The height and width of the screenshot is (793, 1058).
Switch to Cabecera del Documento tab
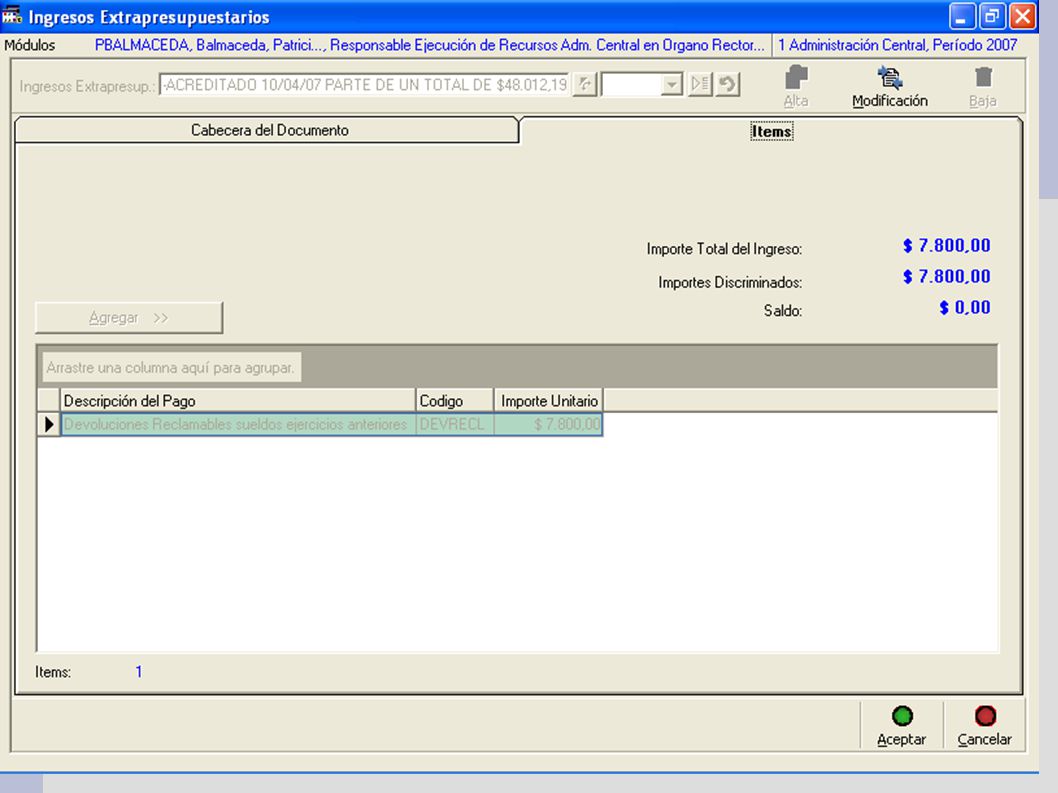click(268, 130)
